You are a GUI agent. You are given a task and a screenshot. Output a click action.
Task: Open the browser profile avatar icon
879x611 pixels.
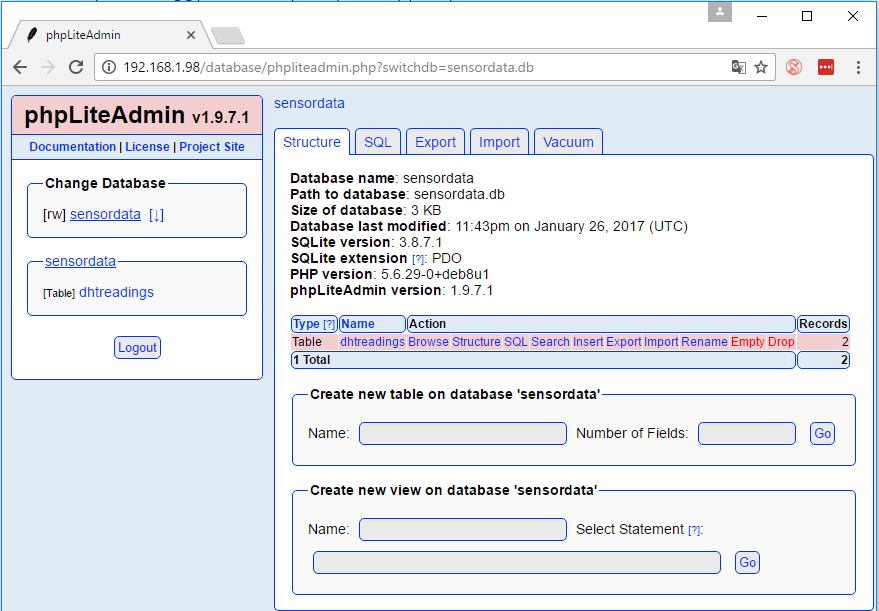(720, 12)
